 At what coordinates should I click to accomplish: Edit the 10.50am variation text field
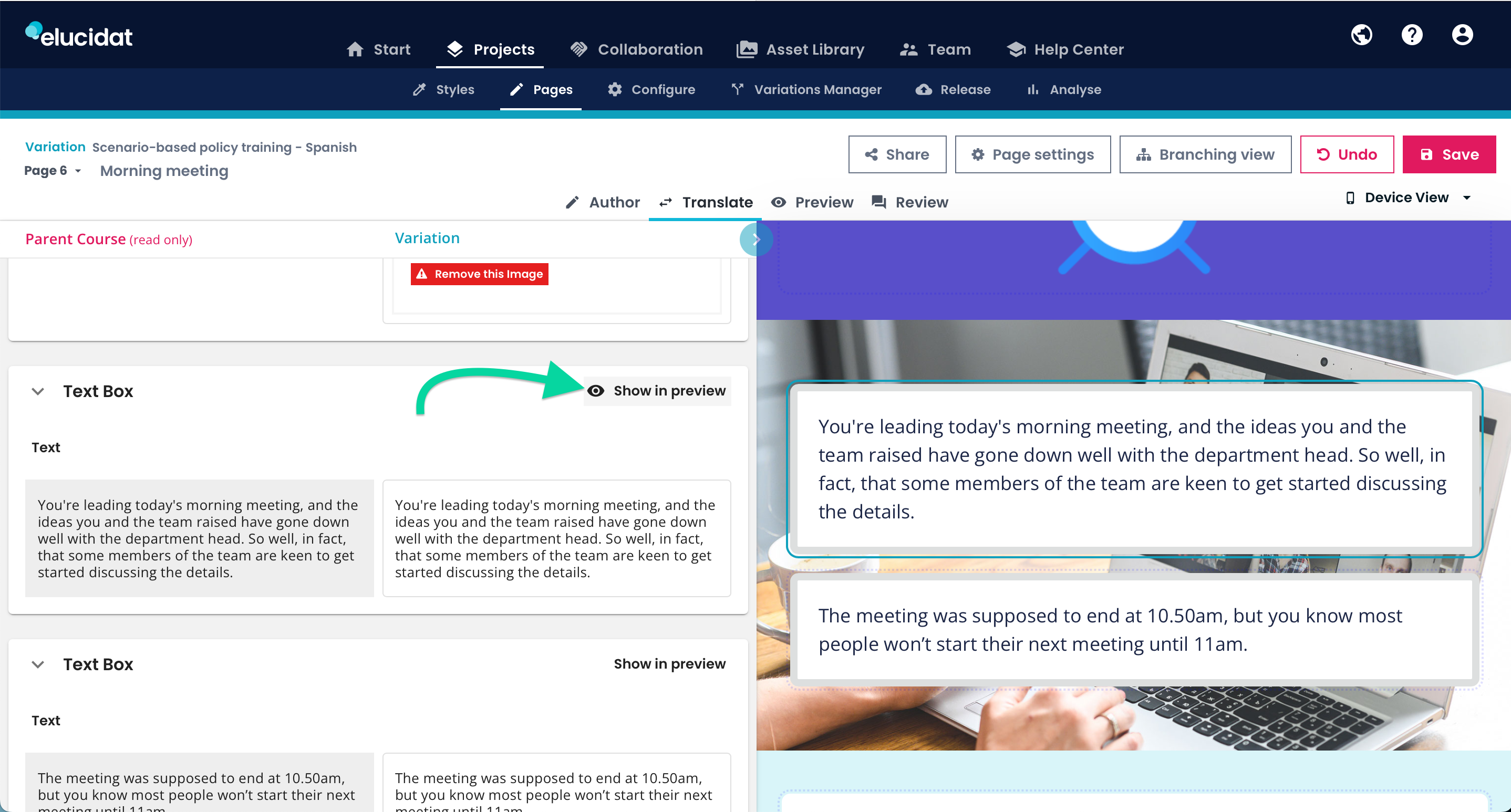(x=557, y=783)
